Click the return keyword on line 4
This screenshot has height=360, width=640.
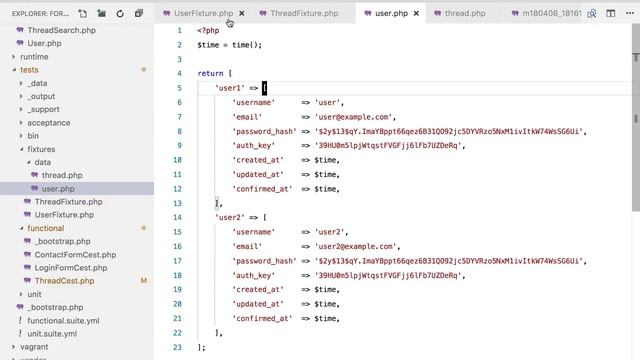point(210,73)
